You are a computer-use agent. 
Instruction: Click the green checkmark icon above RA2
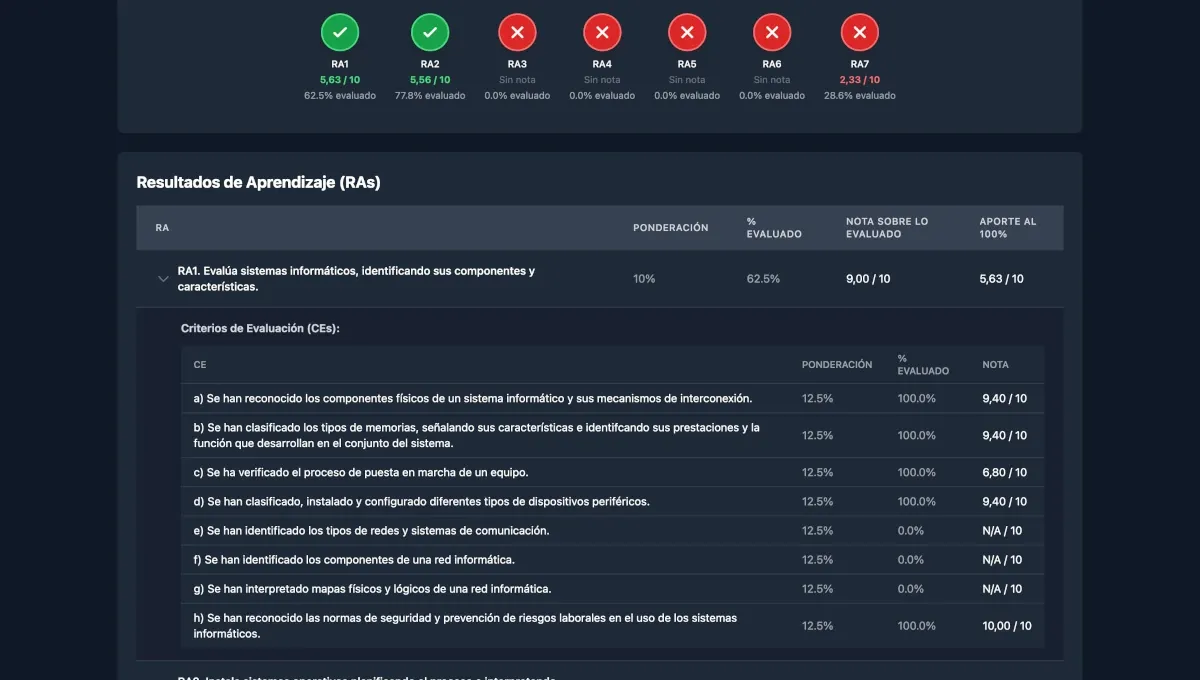pos(430,31)
